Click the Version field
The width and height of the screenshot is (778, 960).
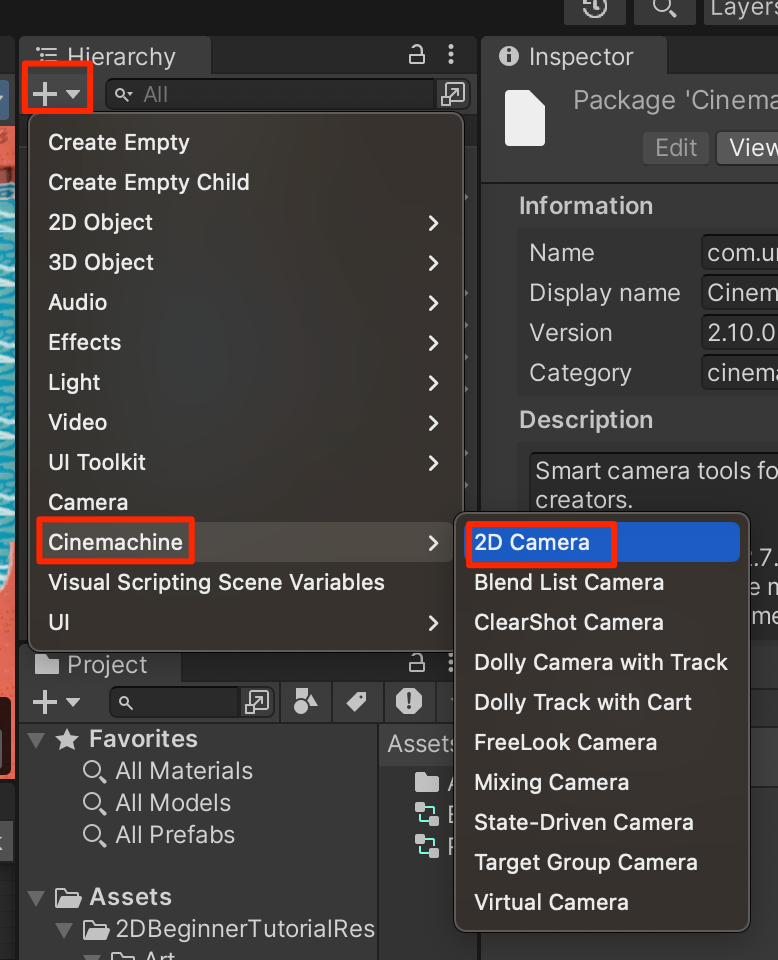point(739,332)
